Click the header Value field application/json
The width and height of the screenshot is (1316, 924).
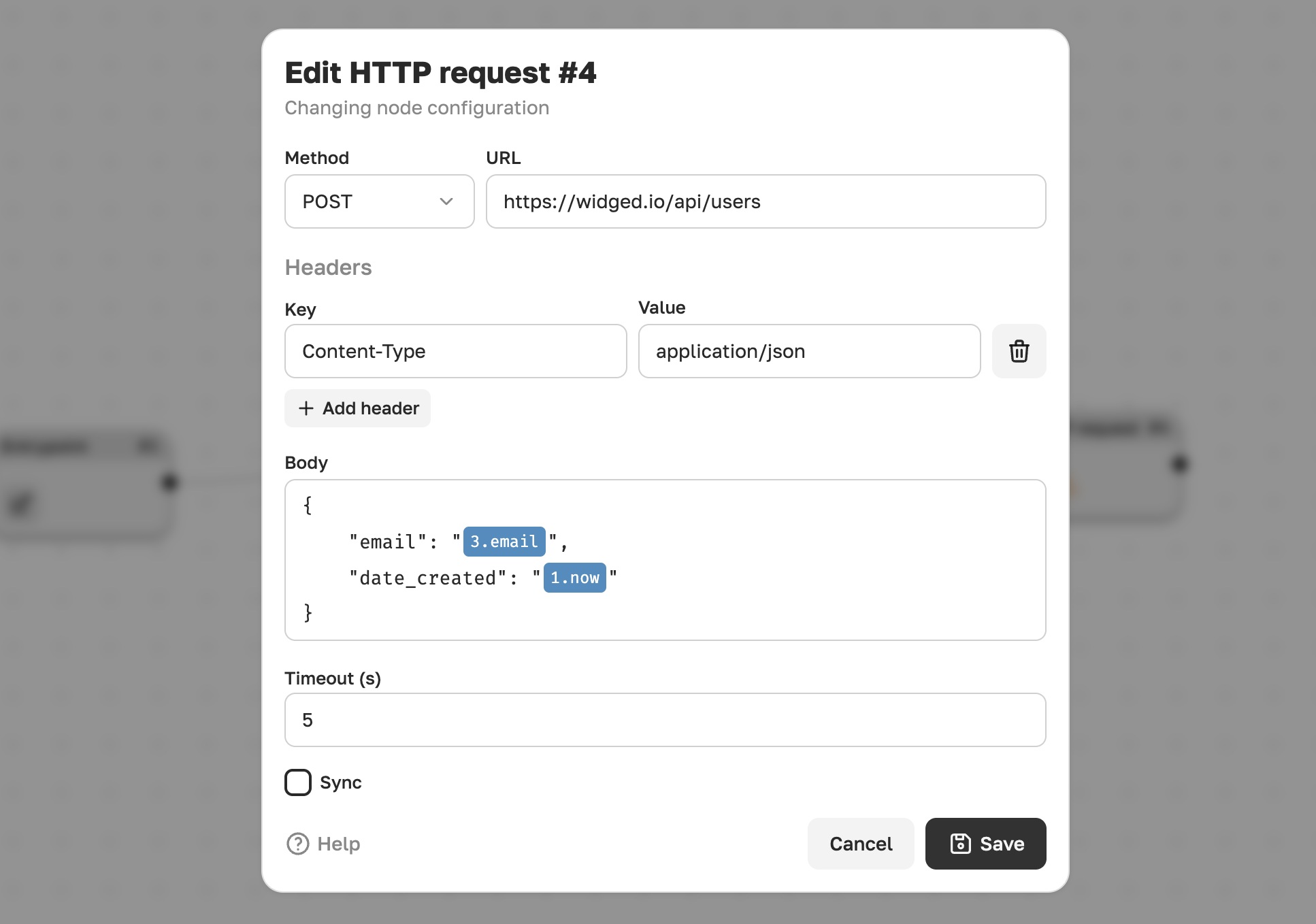click(x=810, y=351)
